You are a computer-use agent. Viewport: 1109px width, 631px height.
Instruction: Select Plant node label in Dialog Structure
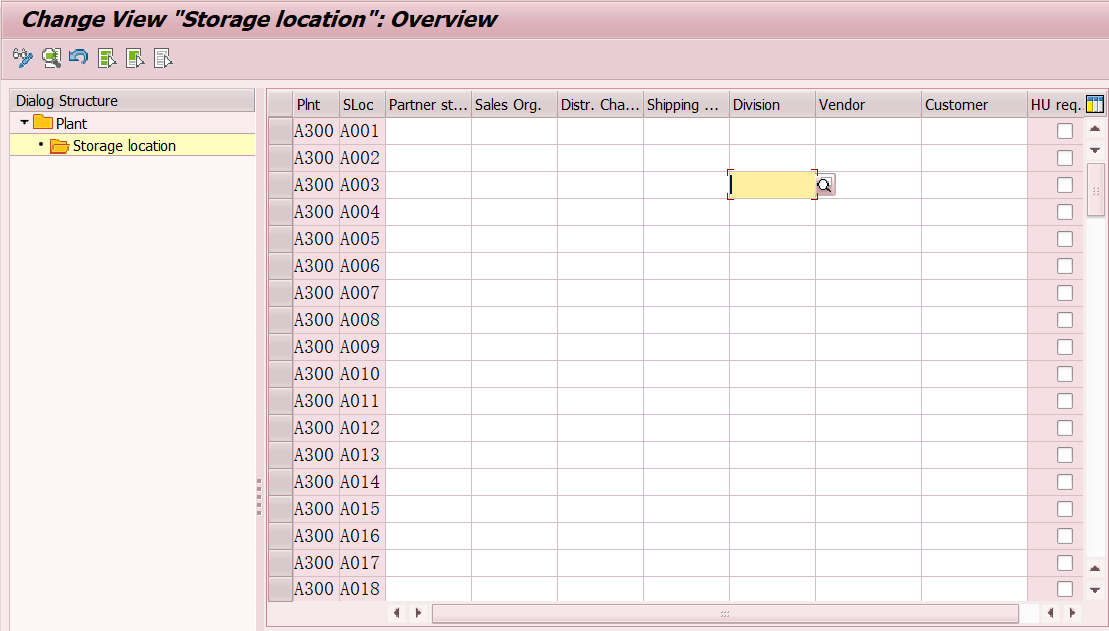click(71, 123)
